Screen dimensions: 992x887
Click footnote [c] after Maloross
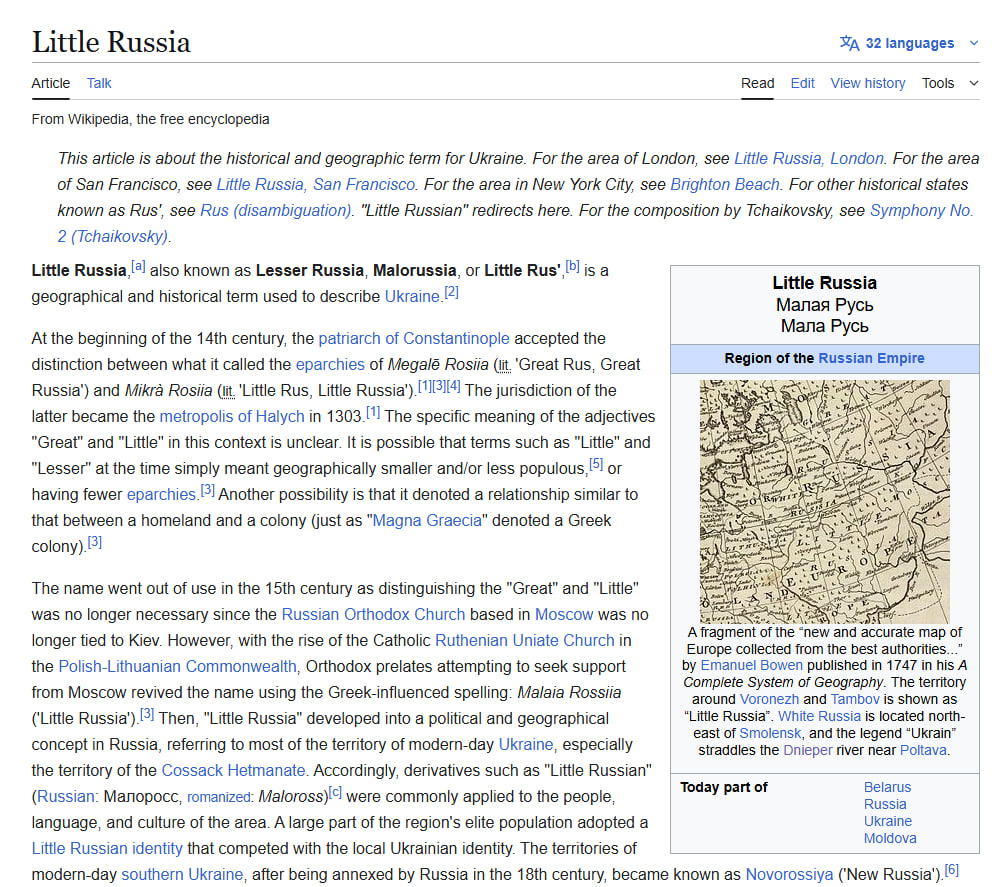(335, 792)
